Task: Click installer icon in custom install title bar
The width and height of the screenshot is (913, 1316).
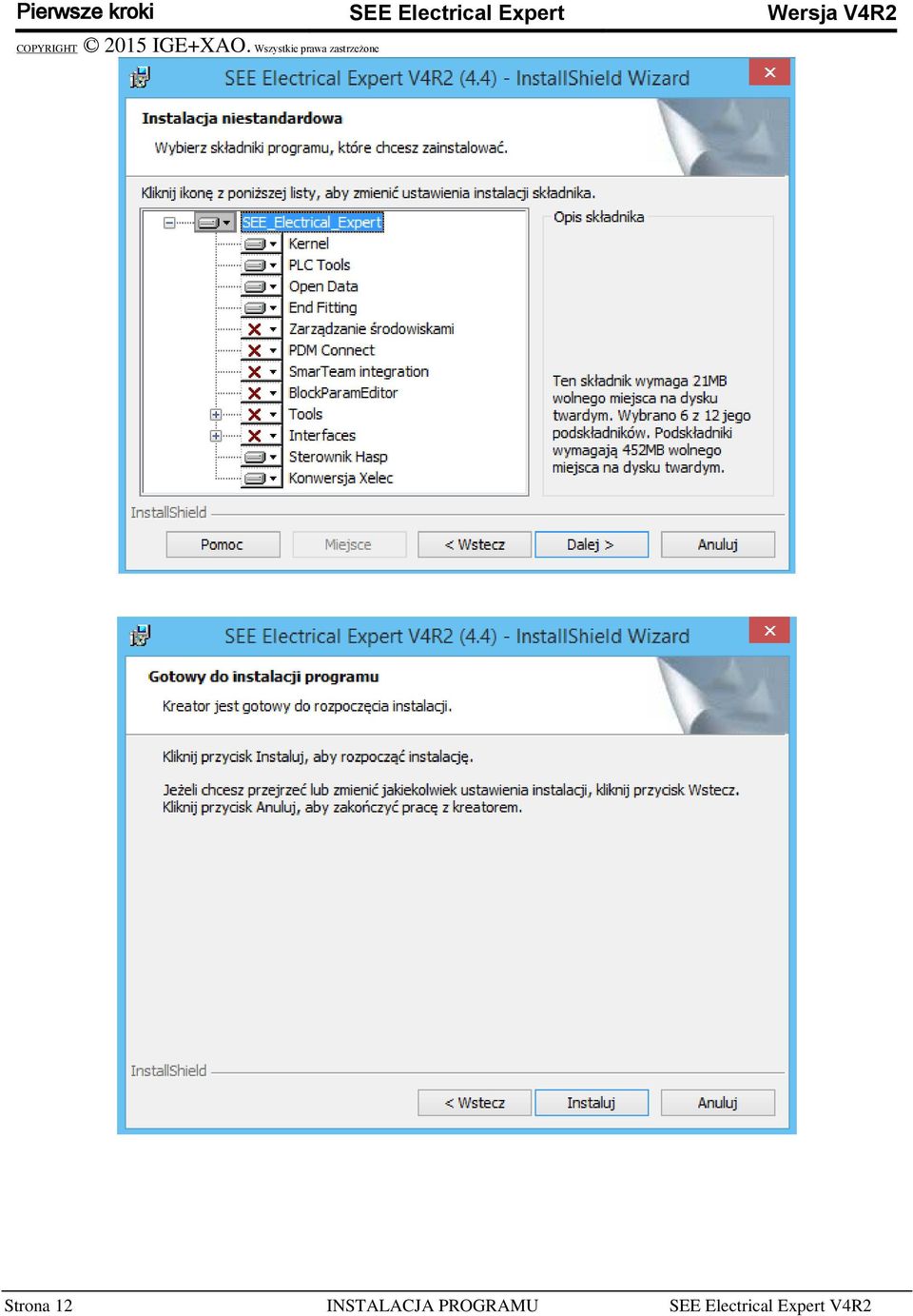Action: (141, 77)
